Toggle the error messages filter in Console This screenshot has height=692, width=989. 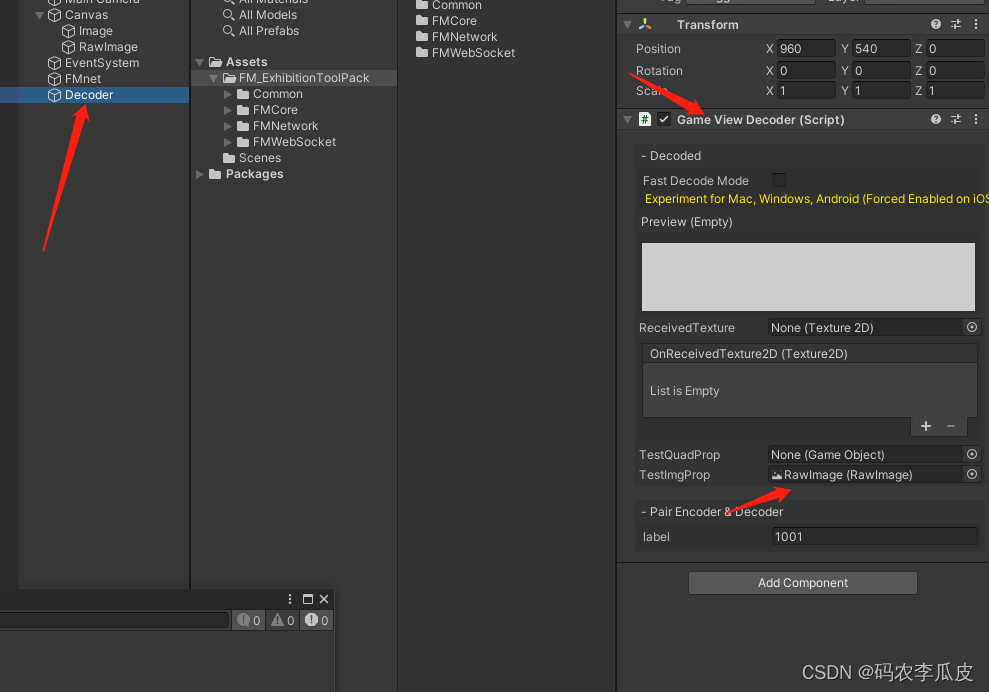[x=316, y=620]
